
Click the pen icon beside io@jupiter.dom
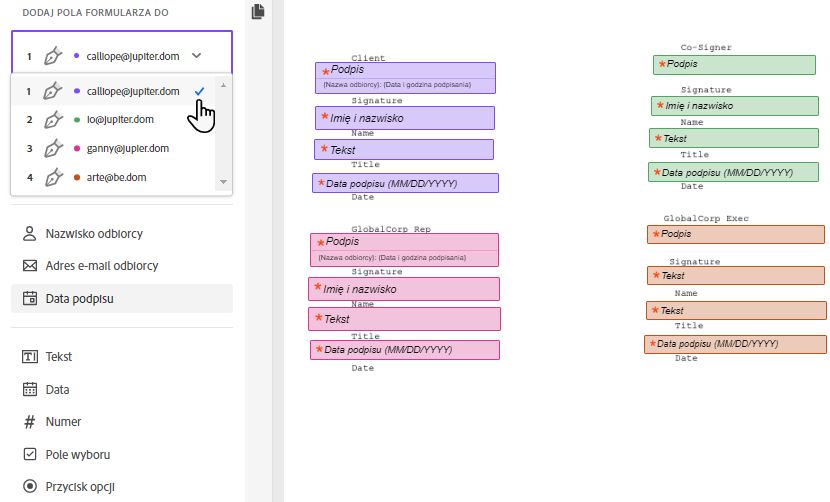[x=54, y=120]
